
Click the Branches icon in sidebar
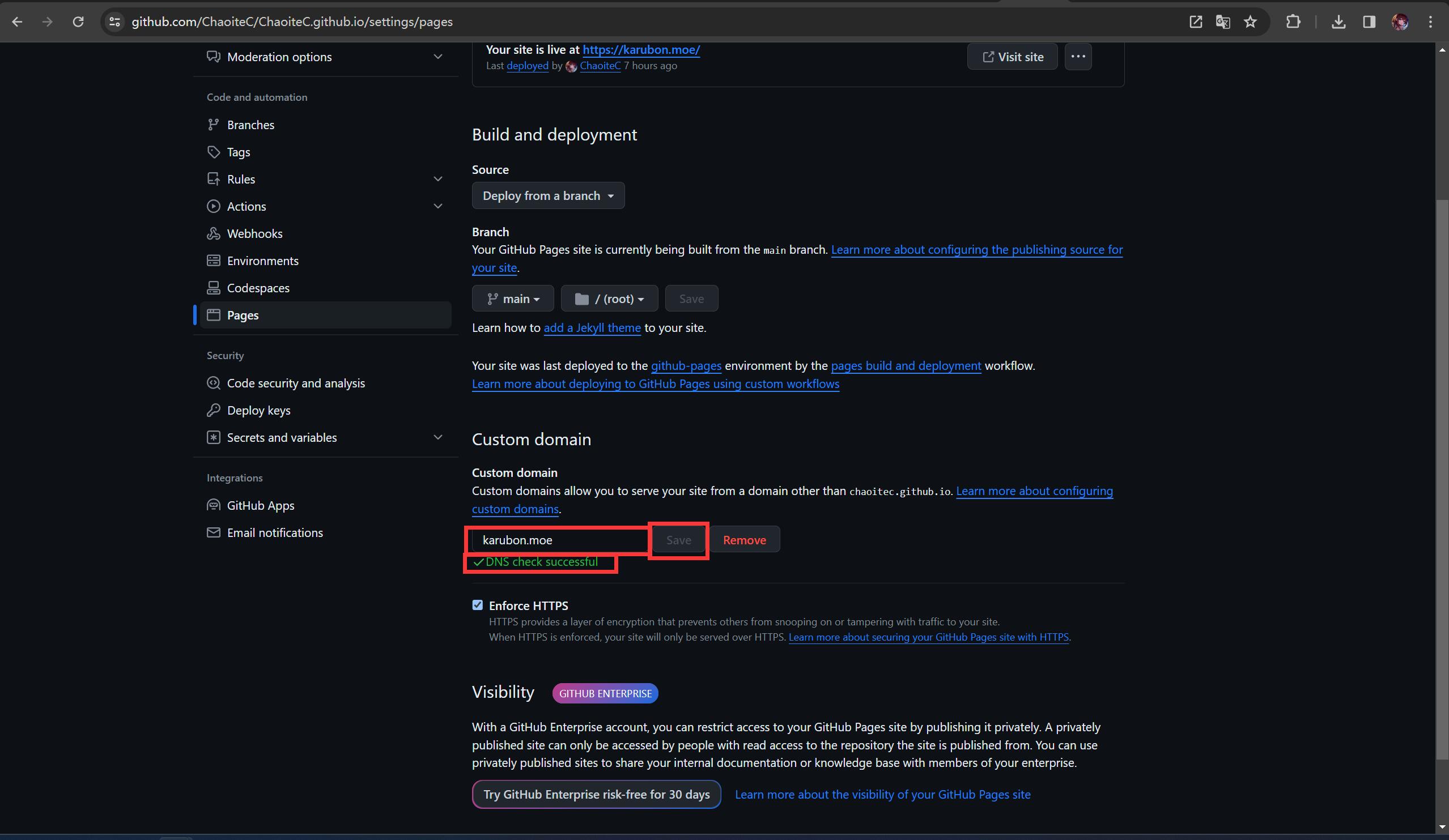coord(213,125)
